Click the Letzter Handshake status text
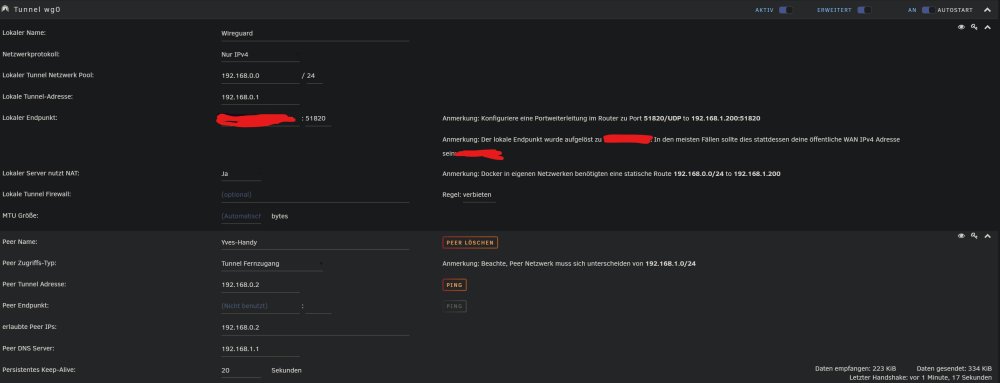 pos(921,378)
